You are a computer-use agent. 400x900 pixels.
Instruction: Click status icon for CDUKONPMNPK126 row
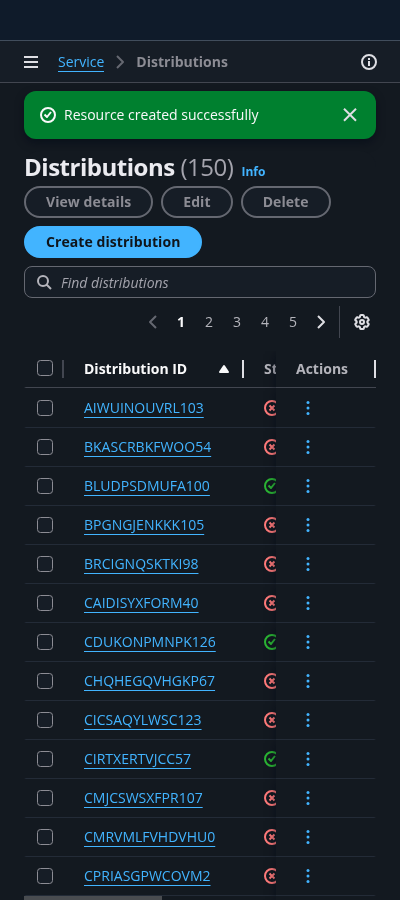click(270, 642)
